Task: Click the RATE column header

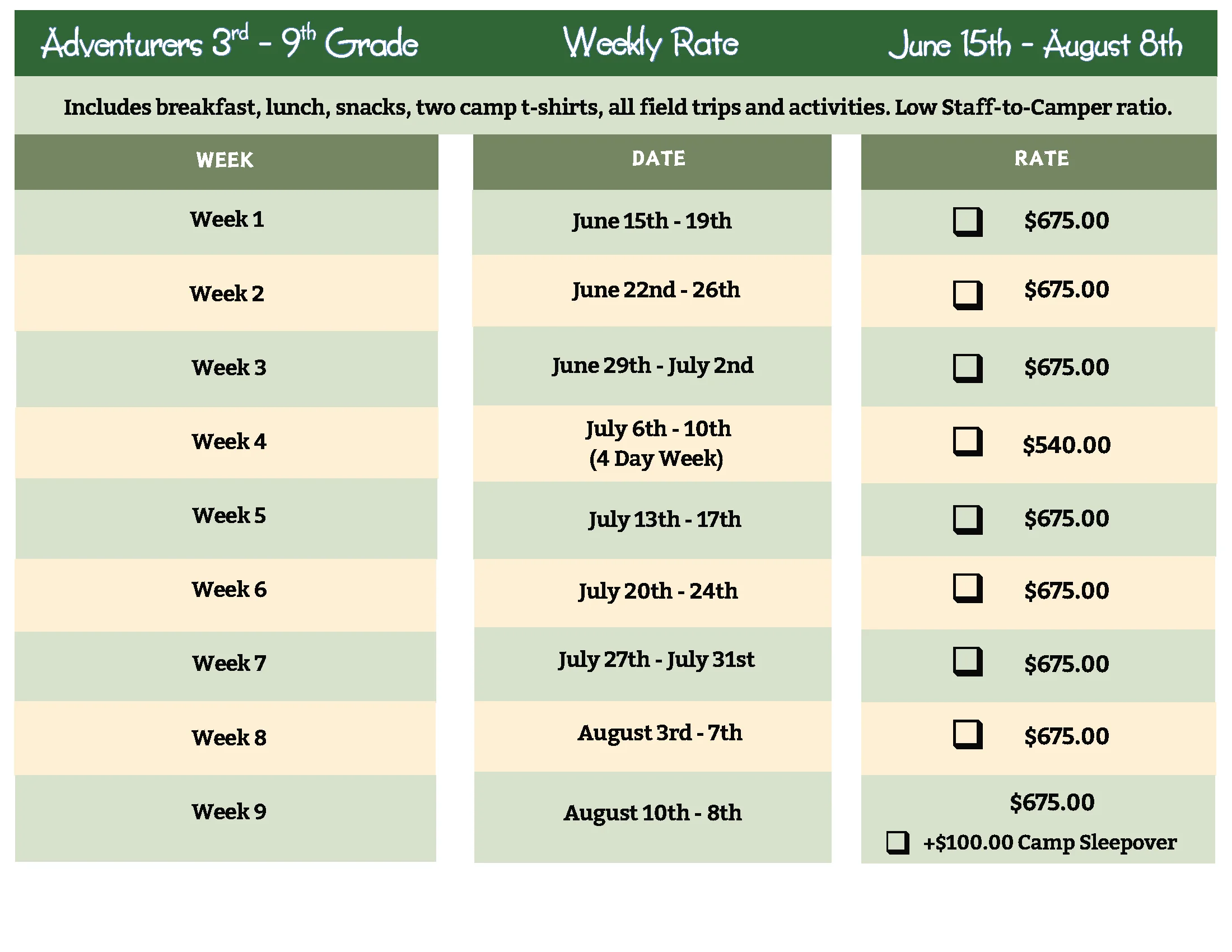Action: coord(1042,158)
